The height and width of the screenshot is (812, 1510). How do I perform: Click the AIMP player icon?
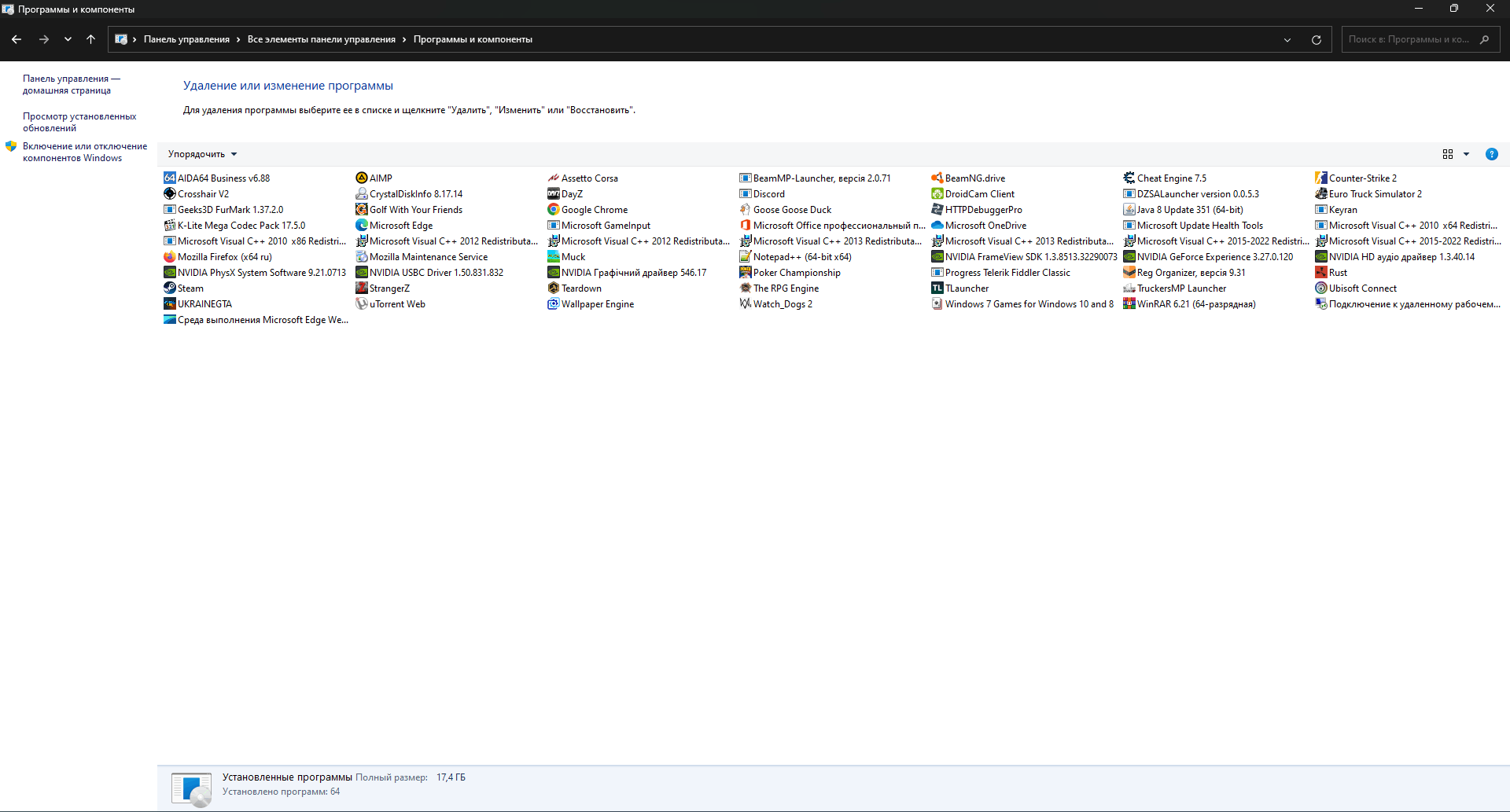362,178
